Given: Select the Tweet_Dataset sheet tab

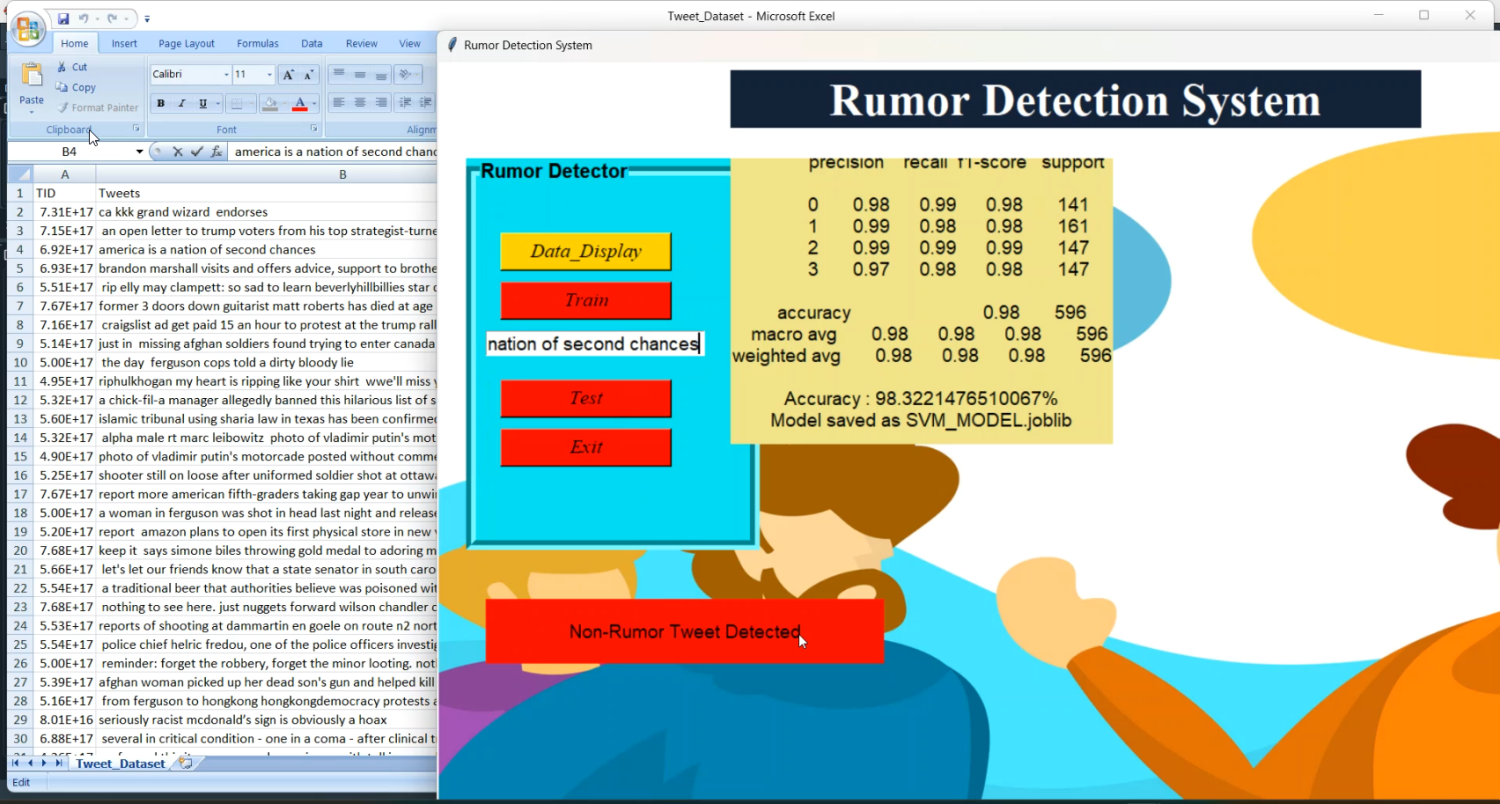Looking at the screenshot, I should click(x=119, y=763).
